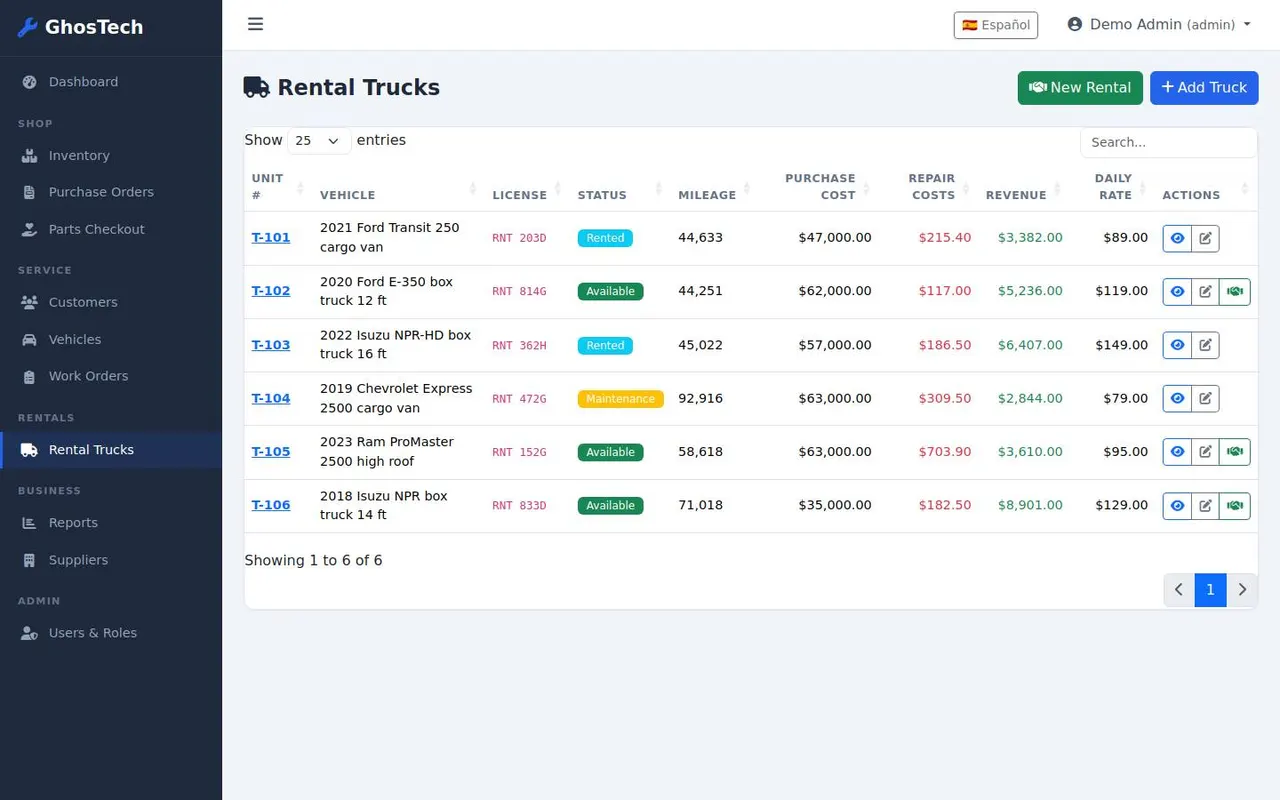Viewport: 1280px width, 800px height.
Task: Open the T-104 unit link
Action: [271, 398]
